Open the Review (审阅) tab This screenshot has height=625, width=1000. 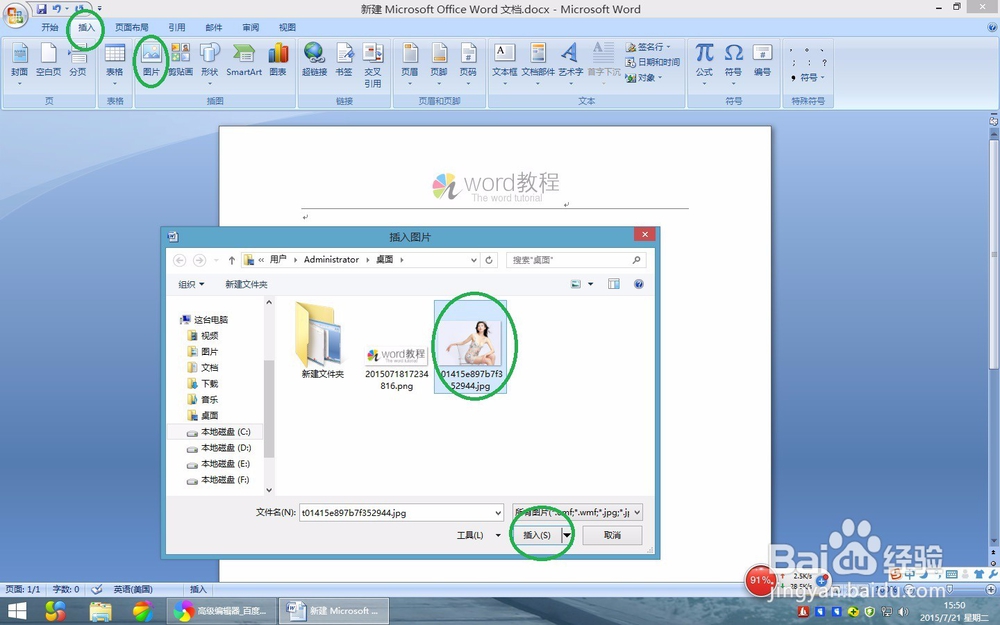251,27
